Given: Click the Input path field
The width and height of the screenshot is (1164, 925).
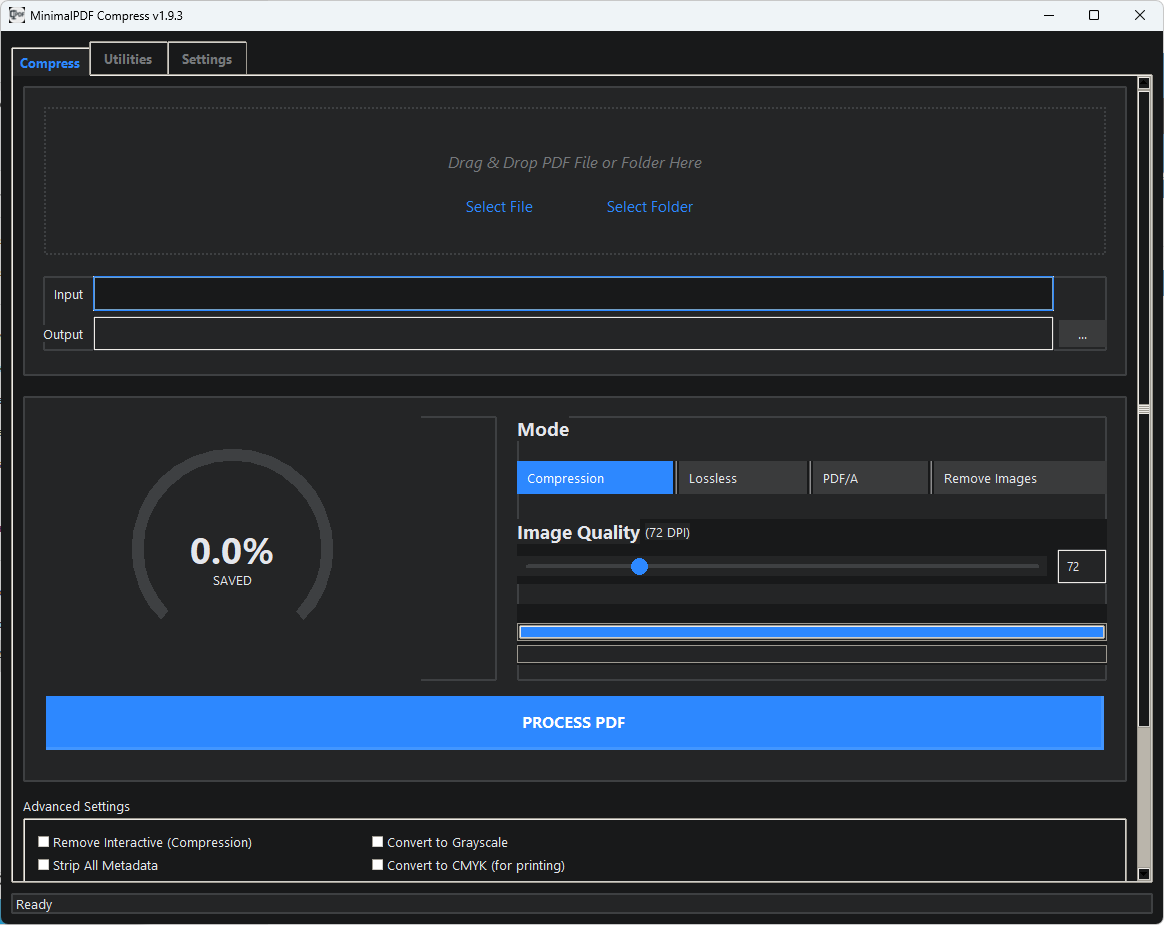Looking at the screenshot, I should [x=573, y=294].
